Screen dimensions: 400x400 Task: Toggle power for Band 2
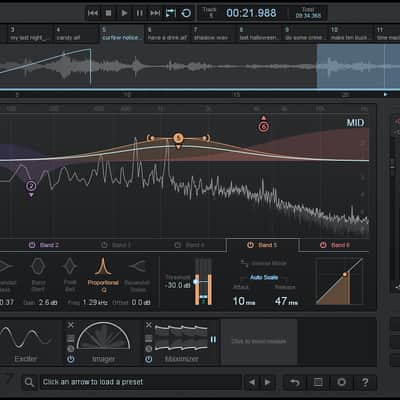[32, 245]
